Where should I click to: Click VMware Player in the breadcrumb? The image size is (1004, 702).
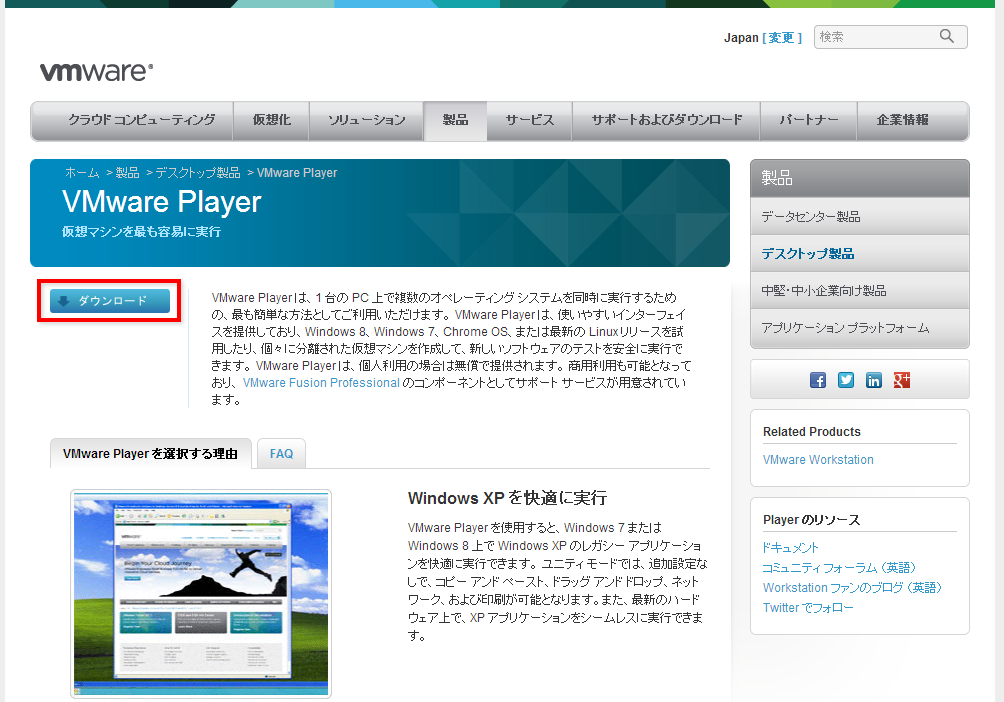(297, 173)
